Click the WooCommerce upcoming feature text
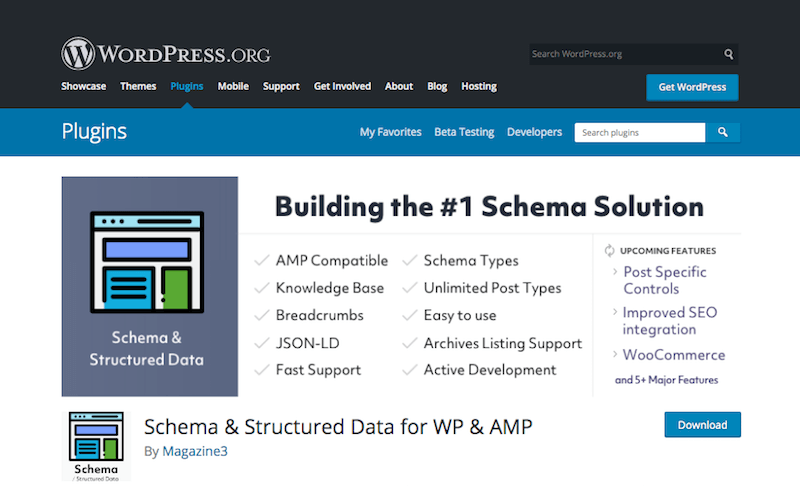800x493 pixels. tap(674, 355)
